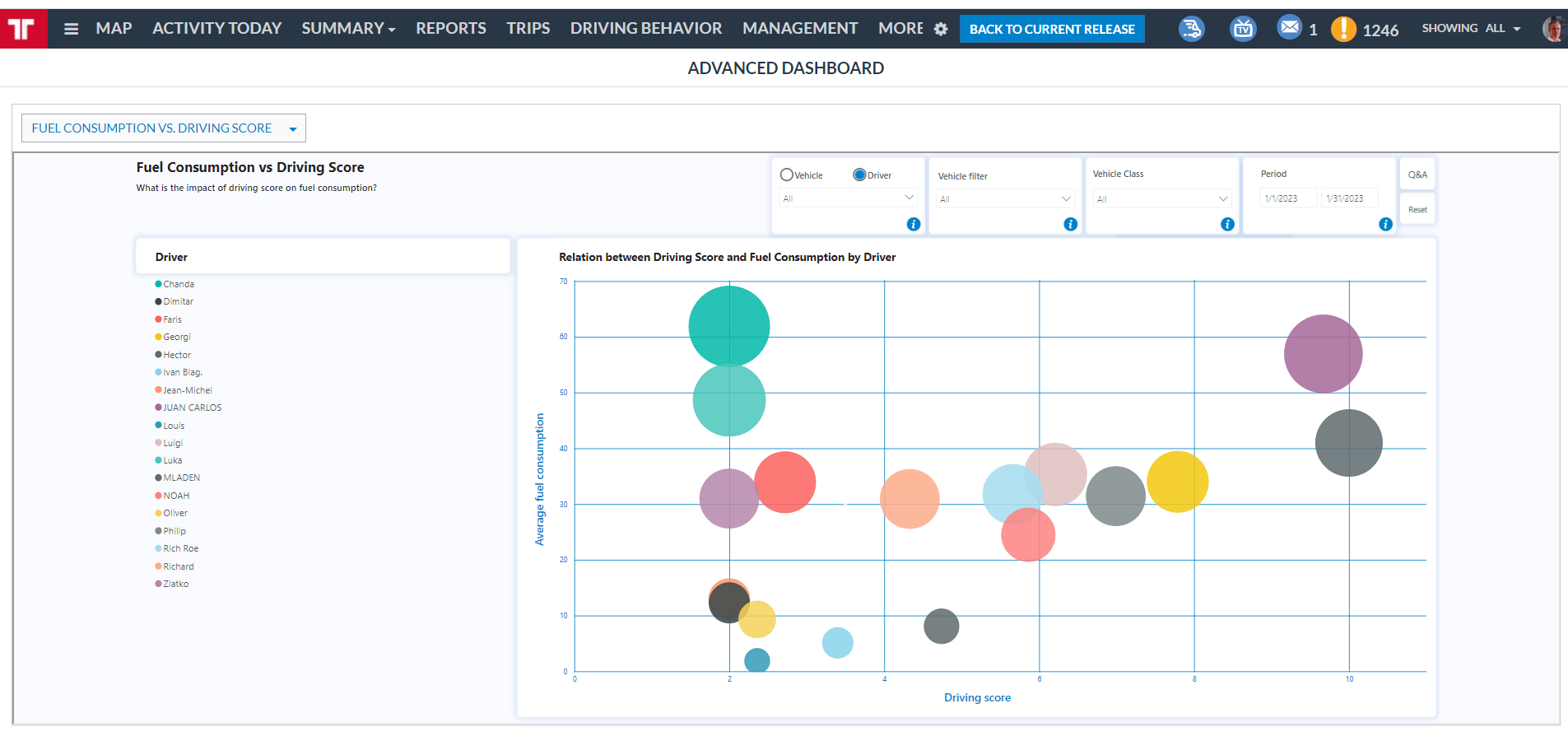Open the TV mode icon
Image resolution: width=1568 pixels, height=736 pixels.
click(1243, 29)
